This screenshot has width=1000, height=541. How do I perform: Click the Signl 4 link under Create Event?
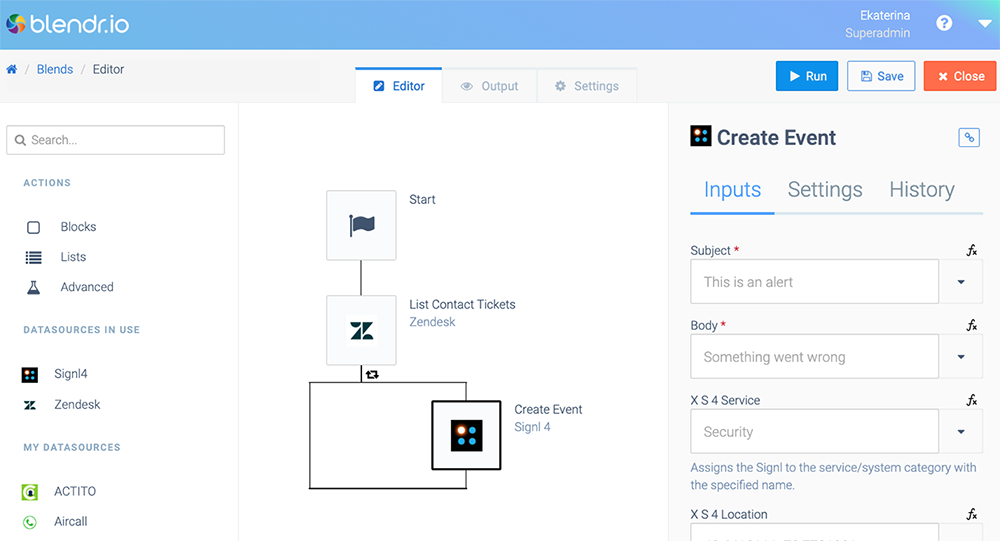tap(533, 427)
